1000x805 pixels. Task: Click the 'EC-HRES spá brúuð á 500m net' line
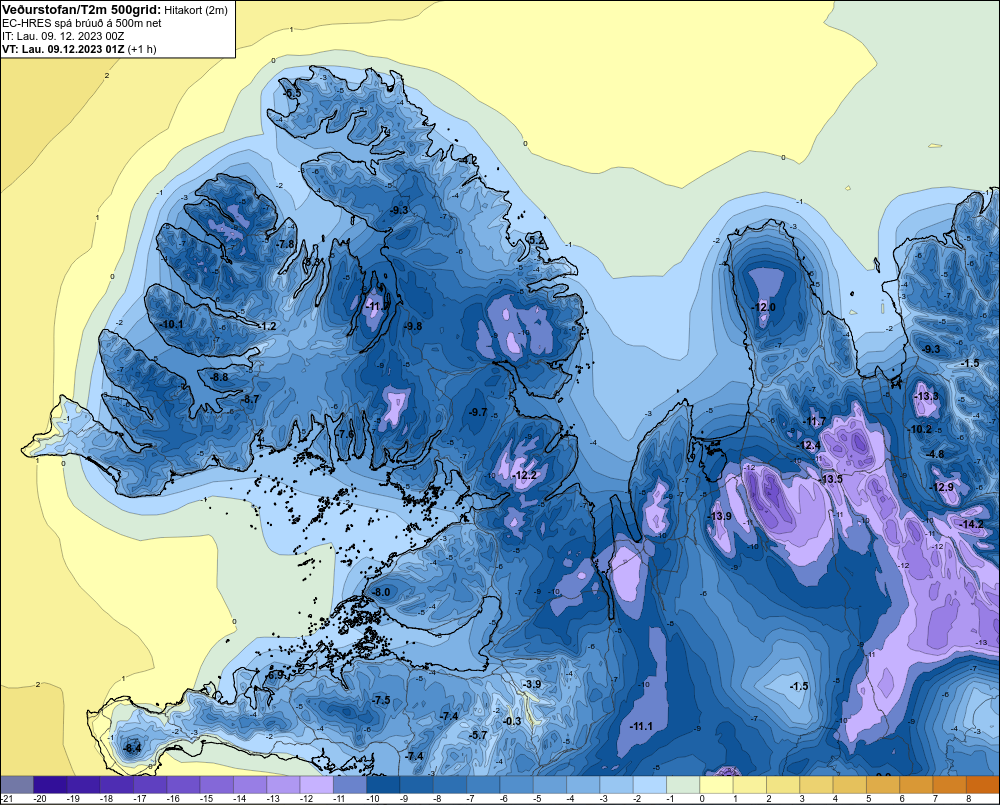[82, 23]
